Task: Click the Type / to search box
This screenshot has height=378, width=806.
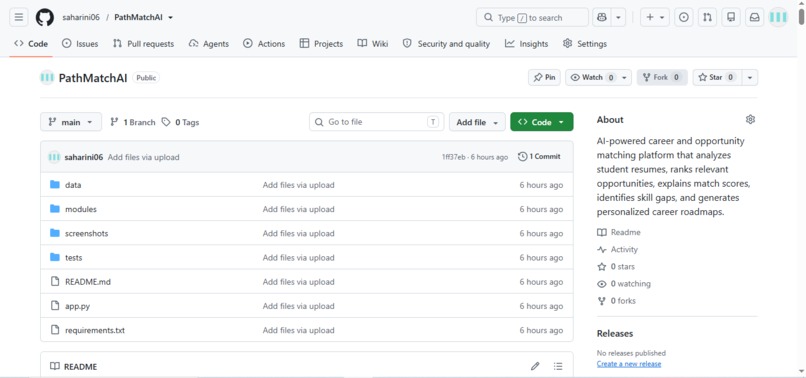Action: 532,17
